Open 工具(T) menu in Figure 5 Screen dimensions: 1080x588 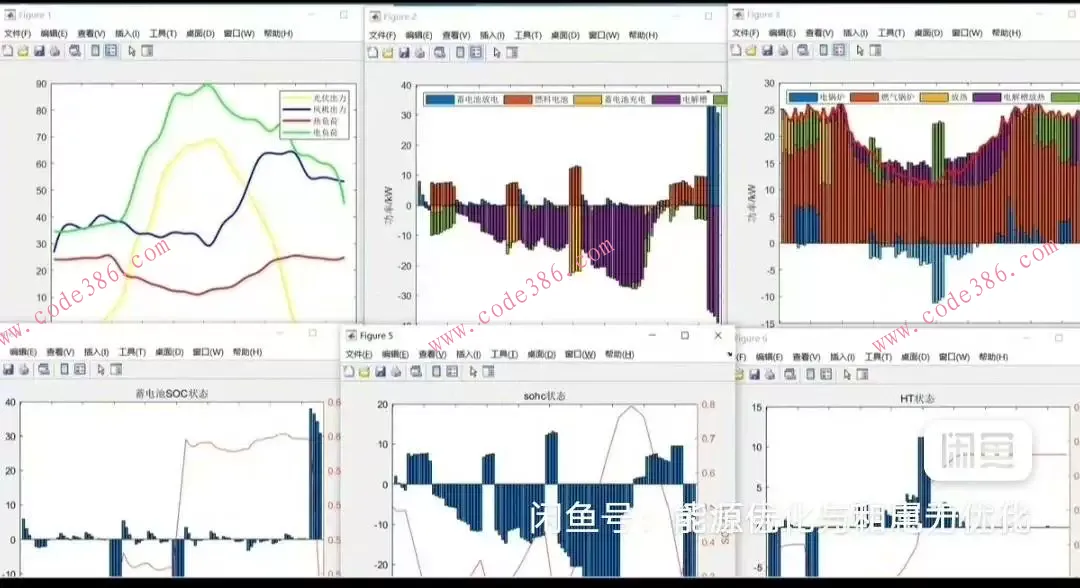click(x=503, y=355)
